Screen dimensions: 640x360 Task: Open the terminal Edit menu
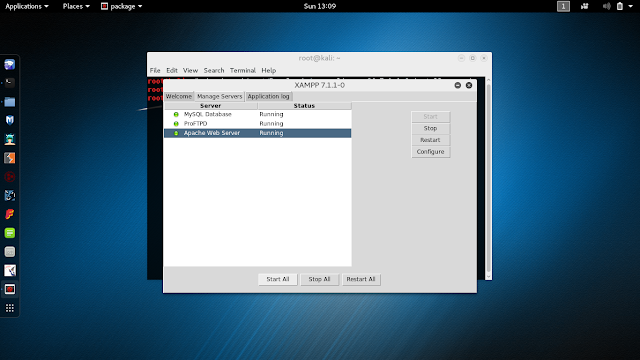point(171,70)
